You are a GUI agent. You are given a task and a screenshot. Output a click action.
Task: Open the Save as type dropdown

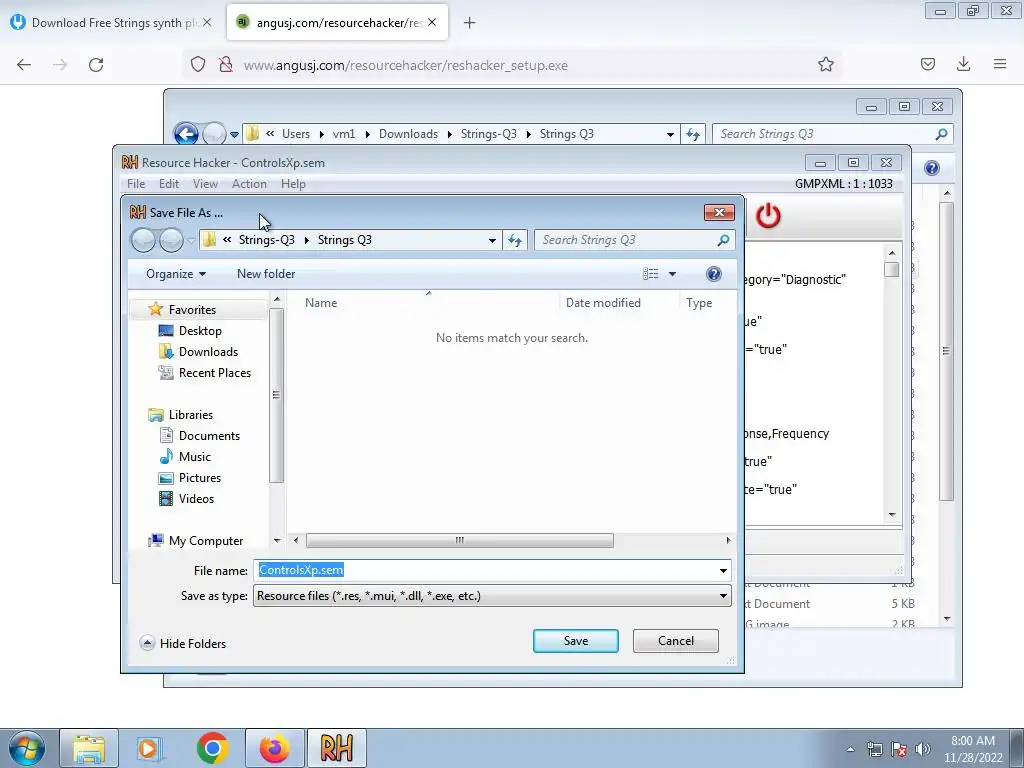point(723,596)
